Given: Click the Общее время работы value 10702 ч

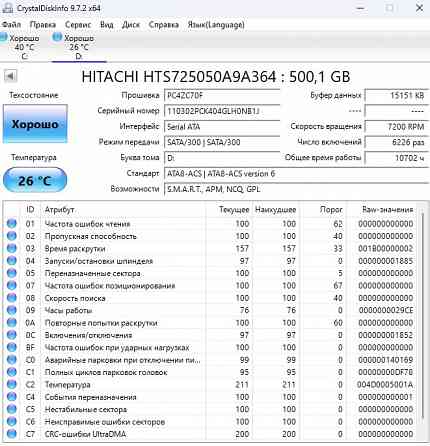Looking at the screenshot, I should pyautogui.click(x=397, y=158).
